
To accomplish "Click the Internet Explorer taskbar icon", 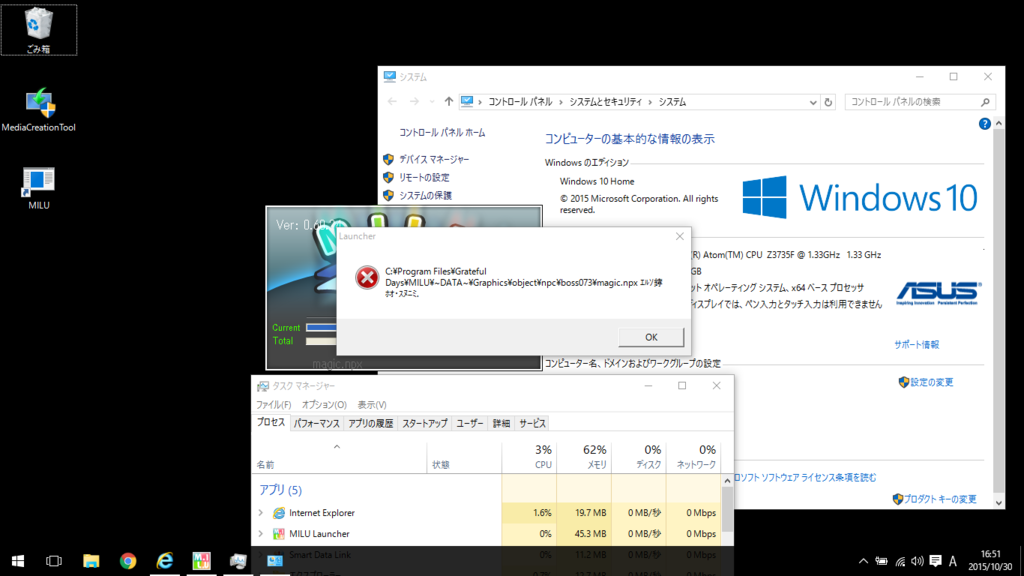I will [165, 561].
